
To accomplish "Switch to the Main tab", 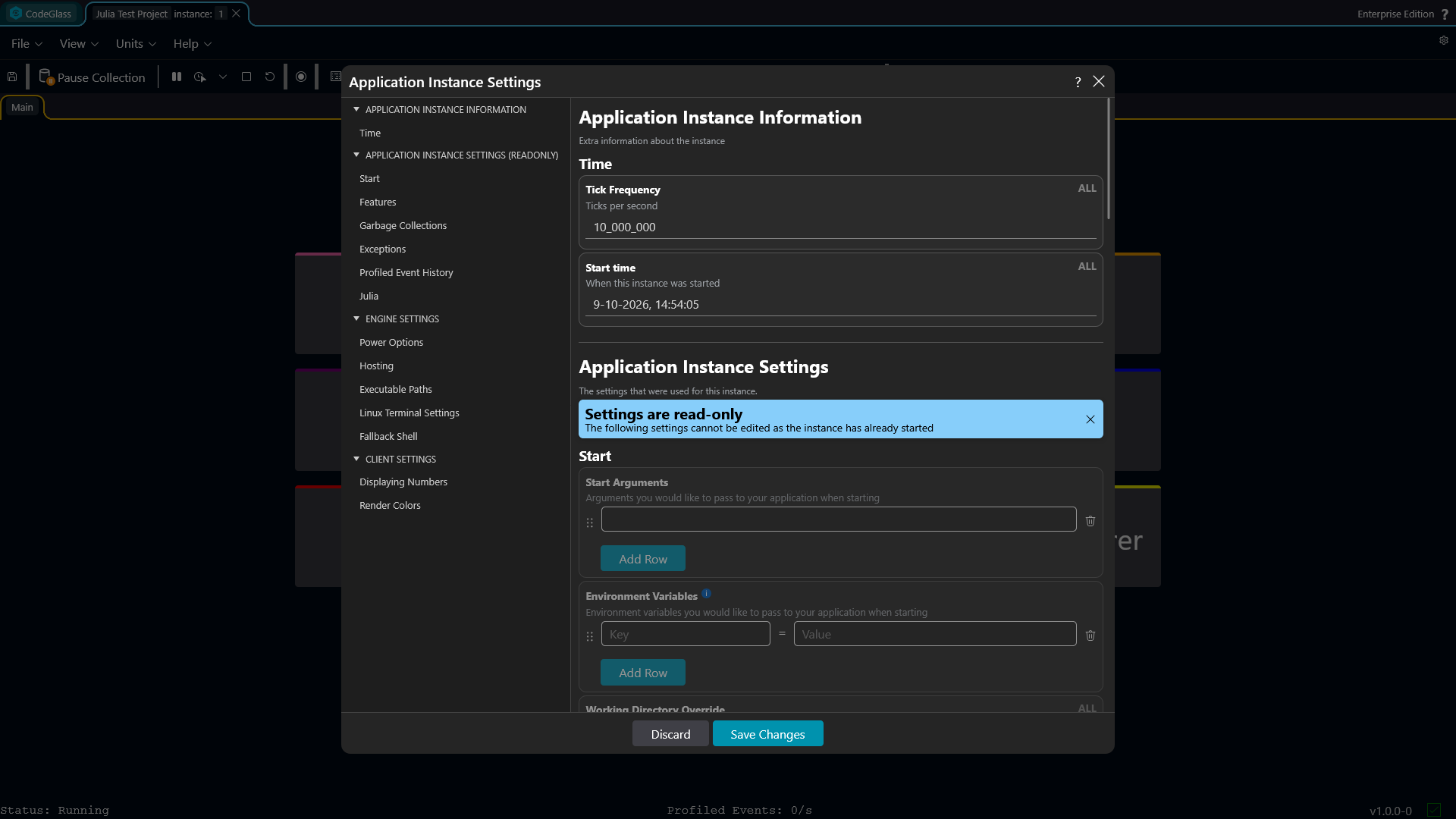I will tap(22, 107).
